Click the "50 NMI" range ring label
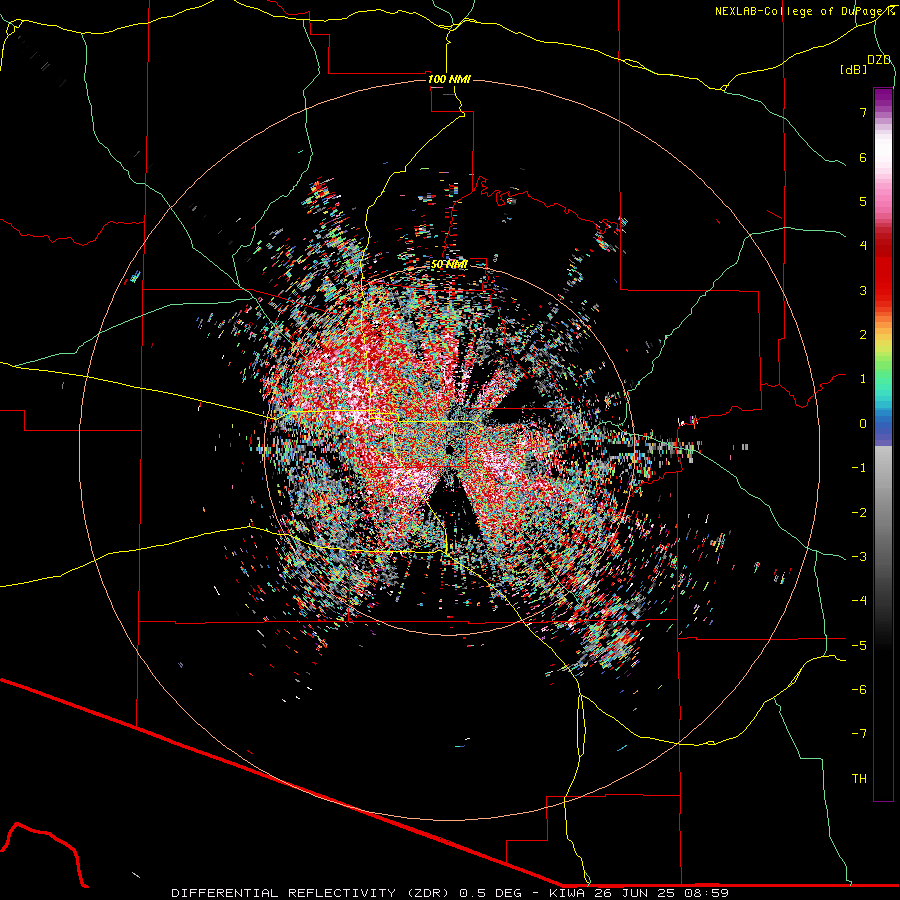 click(449, 264)
